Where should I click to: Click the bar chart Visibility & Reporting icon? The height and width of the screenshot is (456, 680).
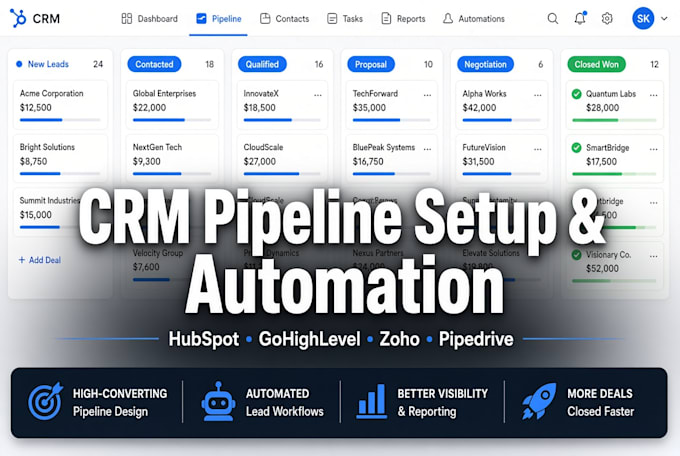click(371, 401)
